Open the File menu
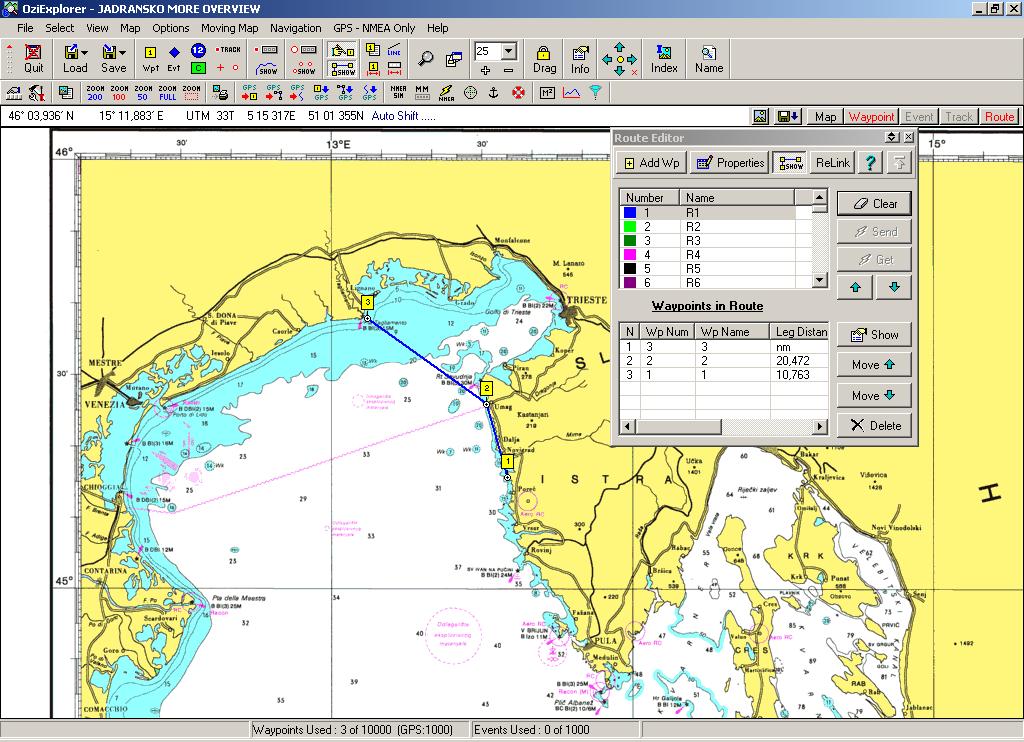Viewport: 1024px width, 742px height. point(25,28)
